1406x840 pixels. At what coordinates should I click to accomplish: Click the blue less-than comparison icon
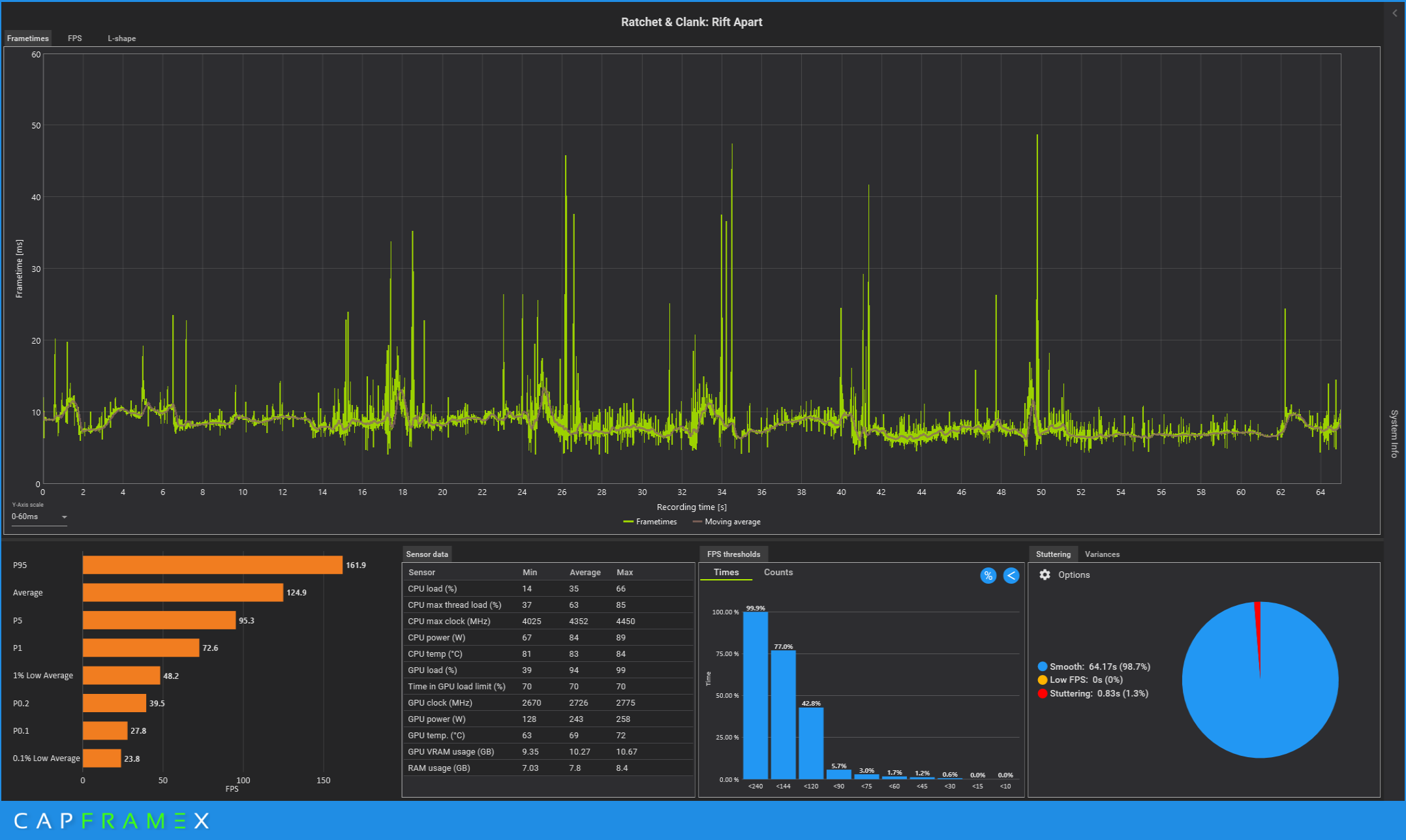point(1011,575)
